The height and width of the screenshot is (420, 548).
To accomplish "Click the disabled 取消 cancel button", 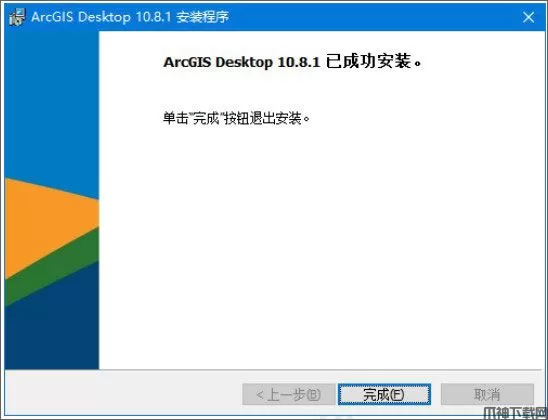I will [x=487, y=394].
